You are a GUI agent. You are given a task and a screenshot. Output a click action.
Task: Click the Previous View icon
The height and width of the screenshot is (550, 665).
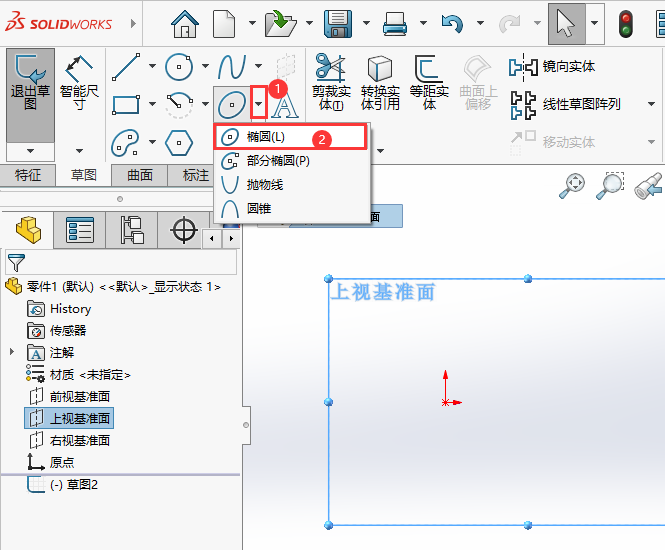tap(648, 186)
